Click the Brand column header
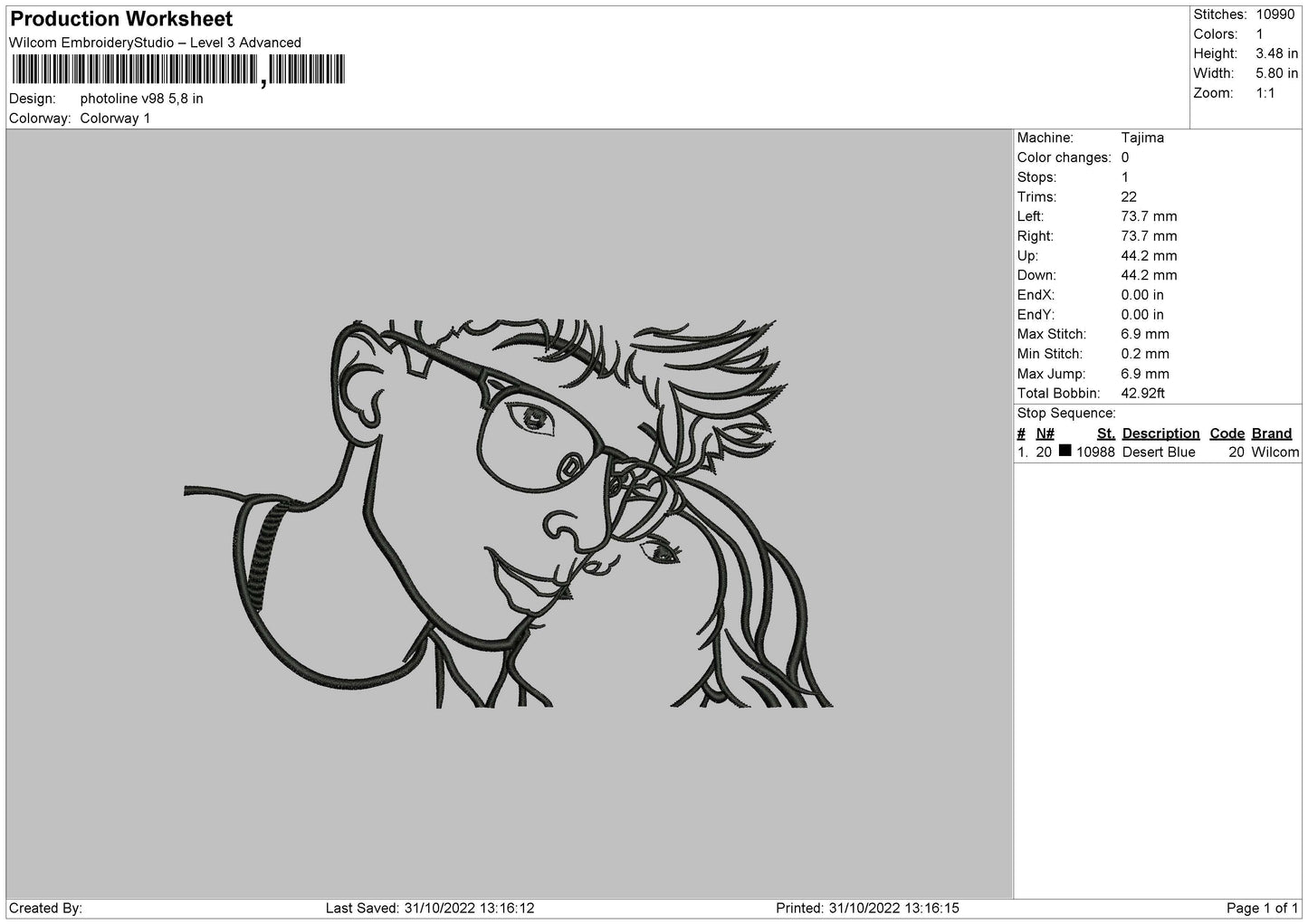This screenshot has width=1308, height=924. click(x=1272, y=433)
